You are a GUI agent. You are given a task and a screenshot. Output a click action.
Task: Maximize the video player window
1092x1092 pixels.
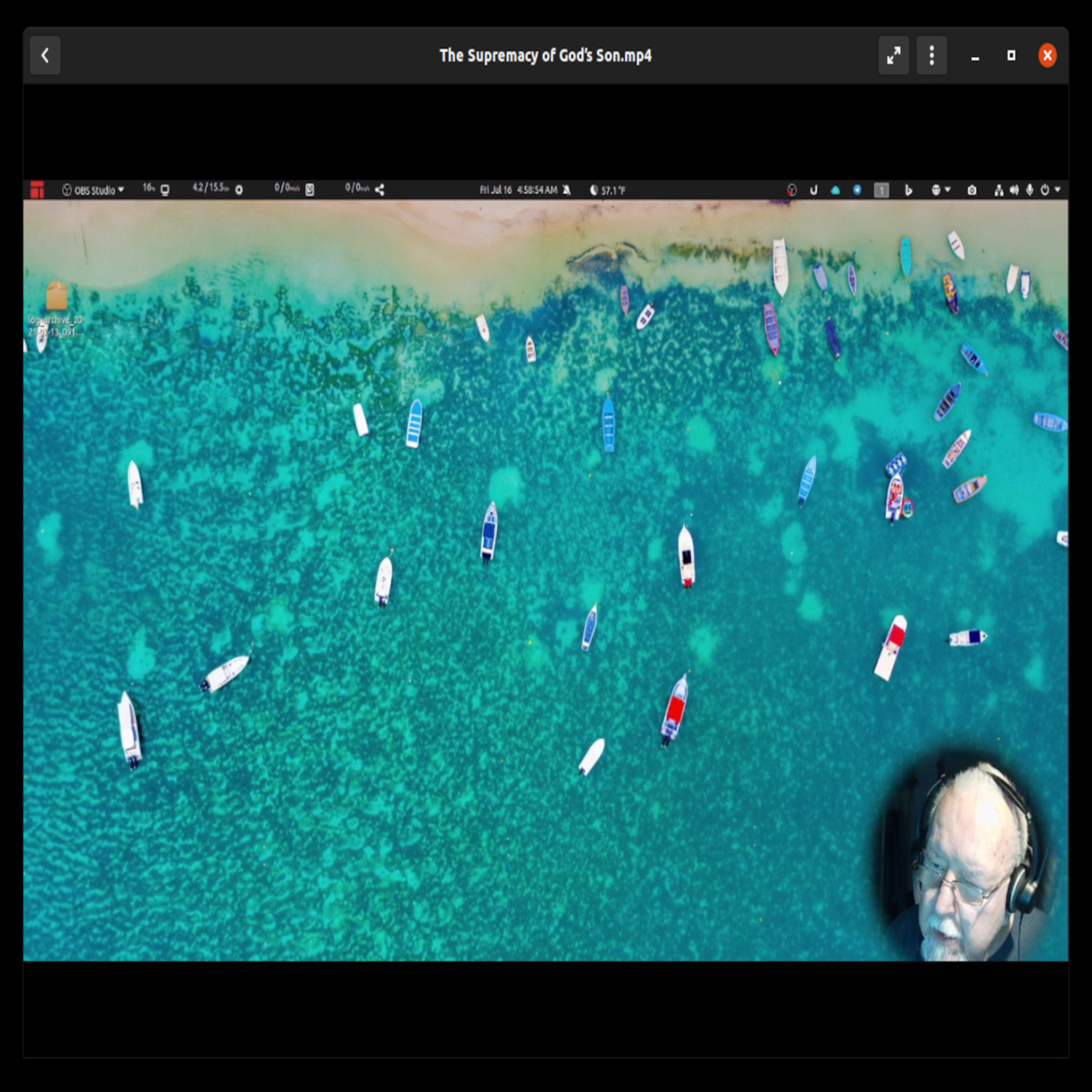coord(1011,55)
